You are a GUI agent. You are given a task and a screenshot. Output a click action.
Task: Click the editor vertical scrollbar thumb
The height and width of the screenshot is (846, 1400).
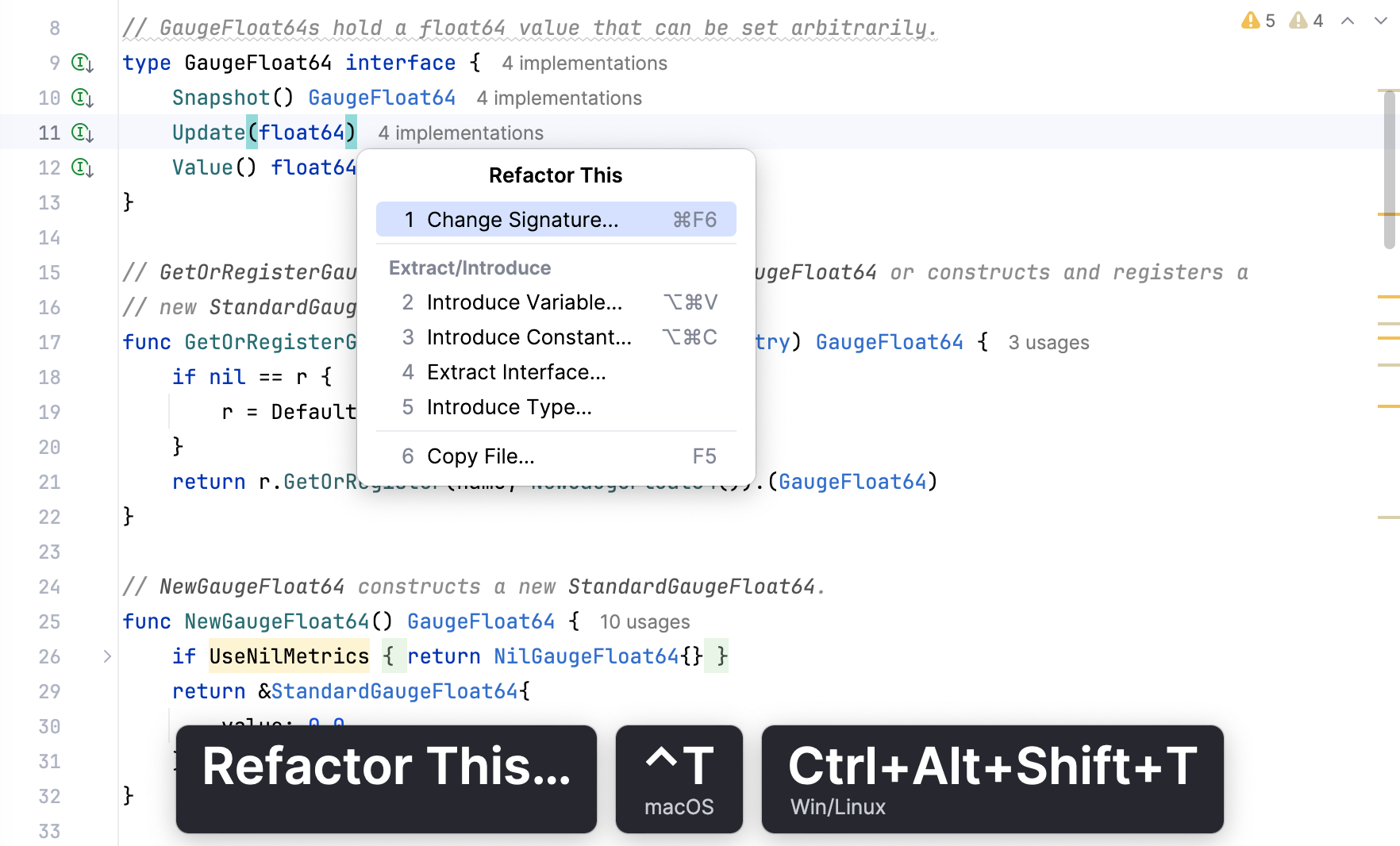pos(1389,170)
